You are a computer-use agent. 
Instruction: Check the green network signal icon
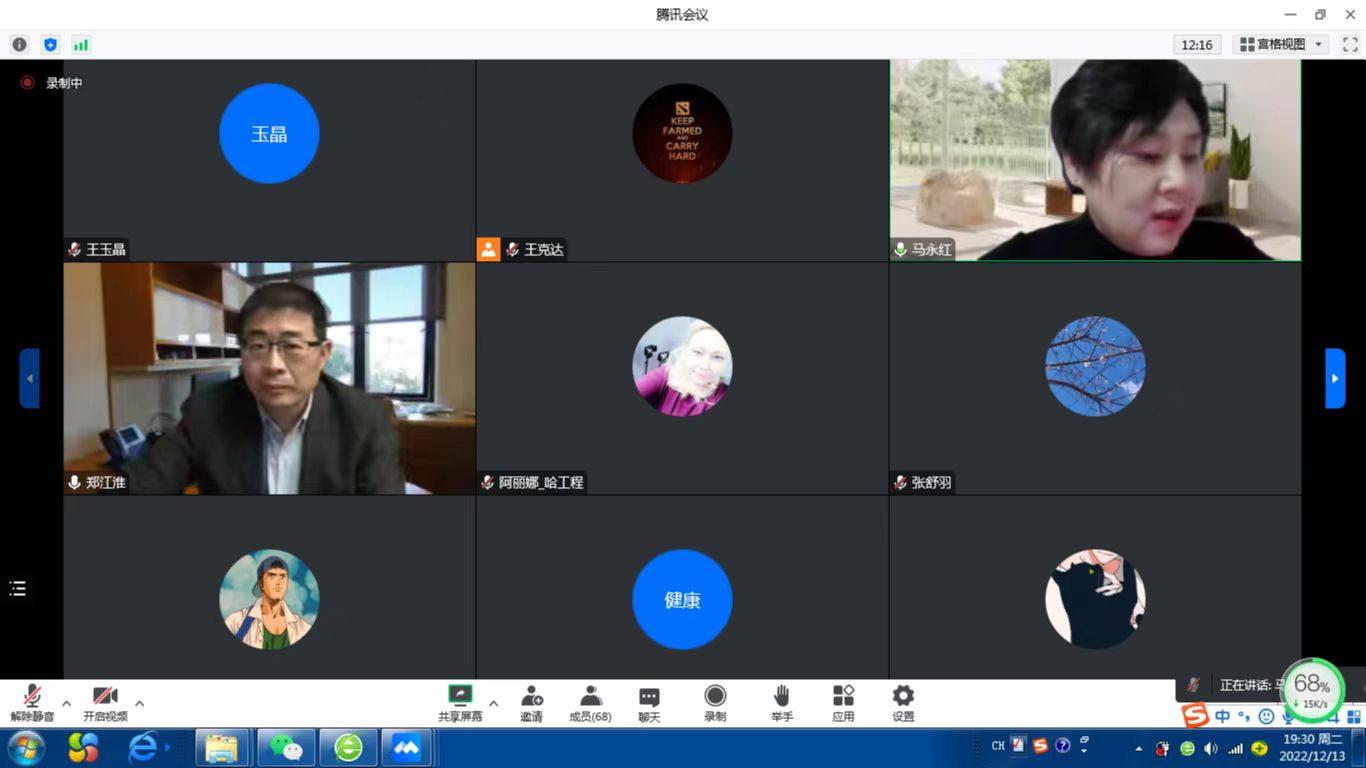[81, 45]
